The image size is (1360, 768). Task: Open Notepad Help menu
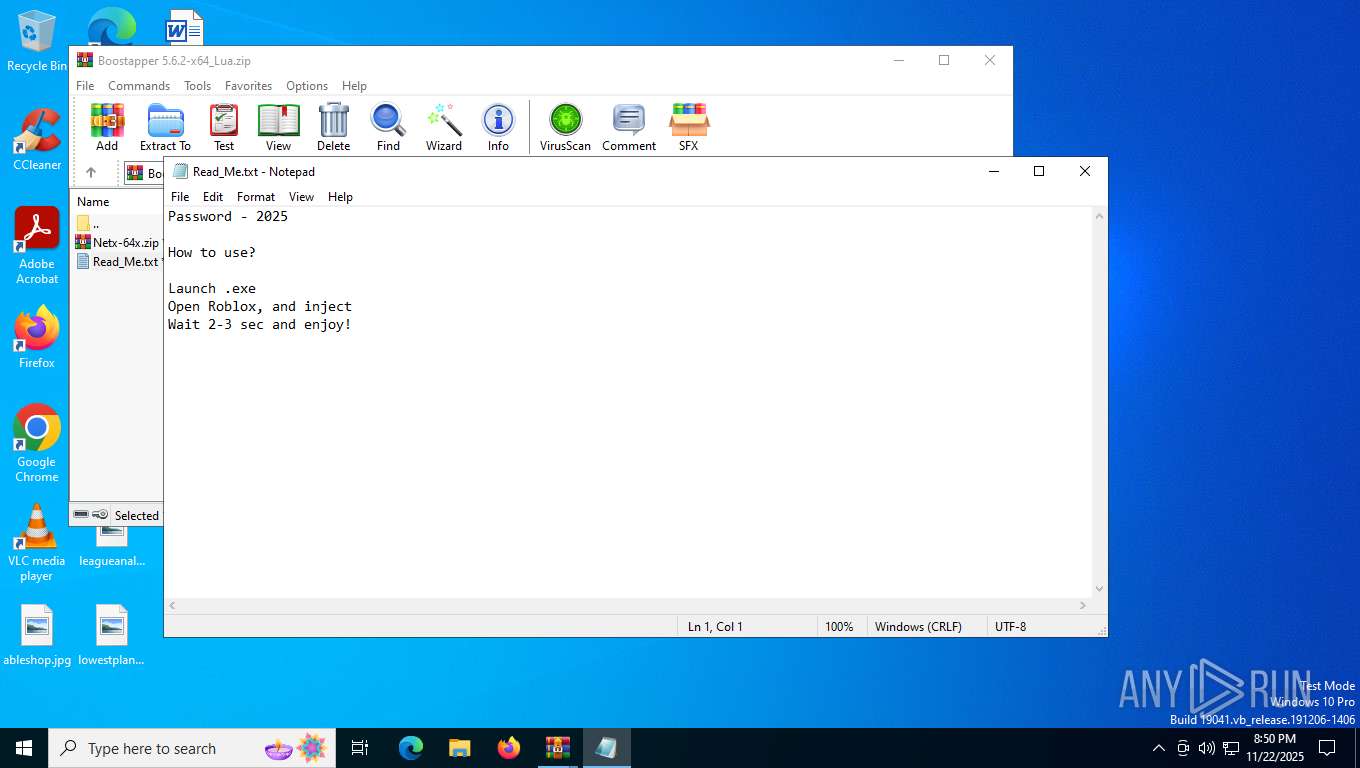pyautogui.click(x=340, y=197)
